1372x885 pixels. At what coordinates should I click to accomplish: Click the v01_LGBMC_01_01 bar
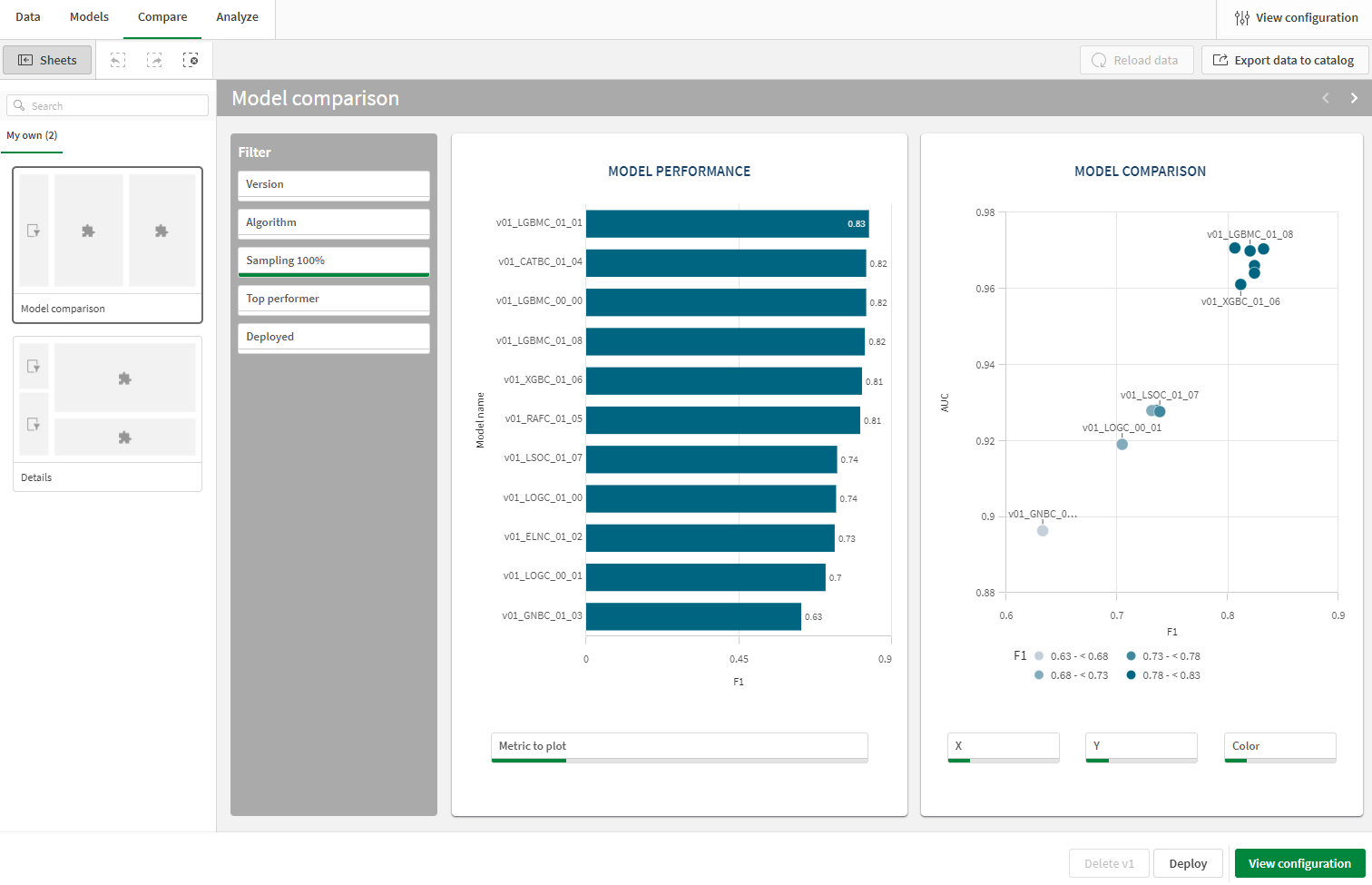[726, 223]
